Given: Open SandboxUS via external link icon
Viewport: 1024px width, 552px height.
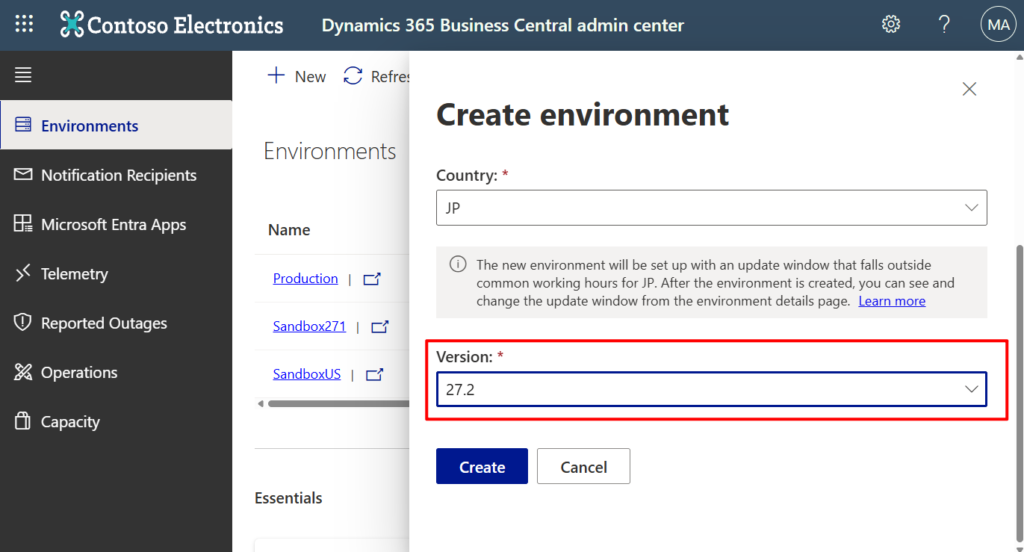Looking at the screenshot, I should coord(374,375).
